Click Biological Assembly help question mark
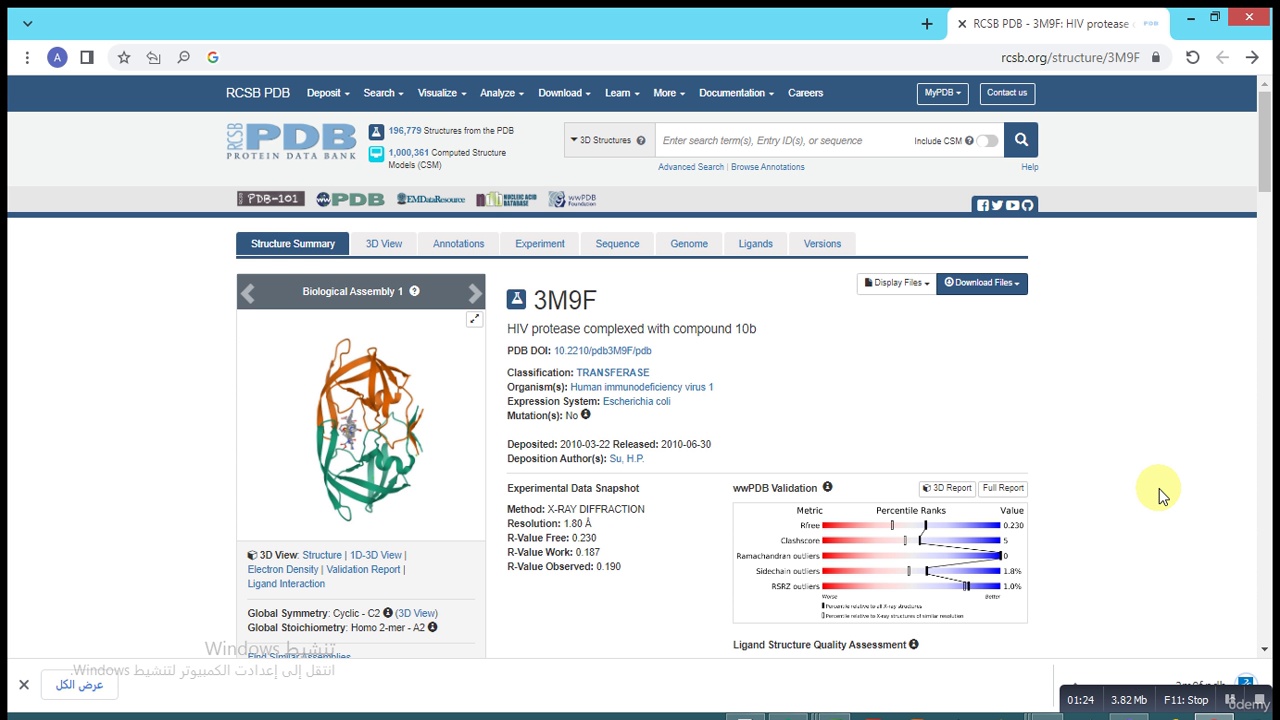The height and width of the screenshot is (720, 1280). [x=414, y=291]
